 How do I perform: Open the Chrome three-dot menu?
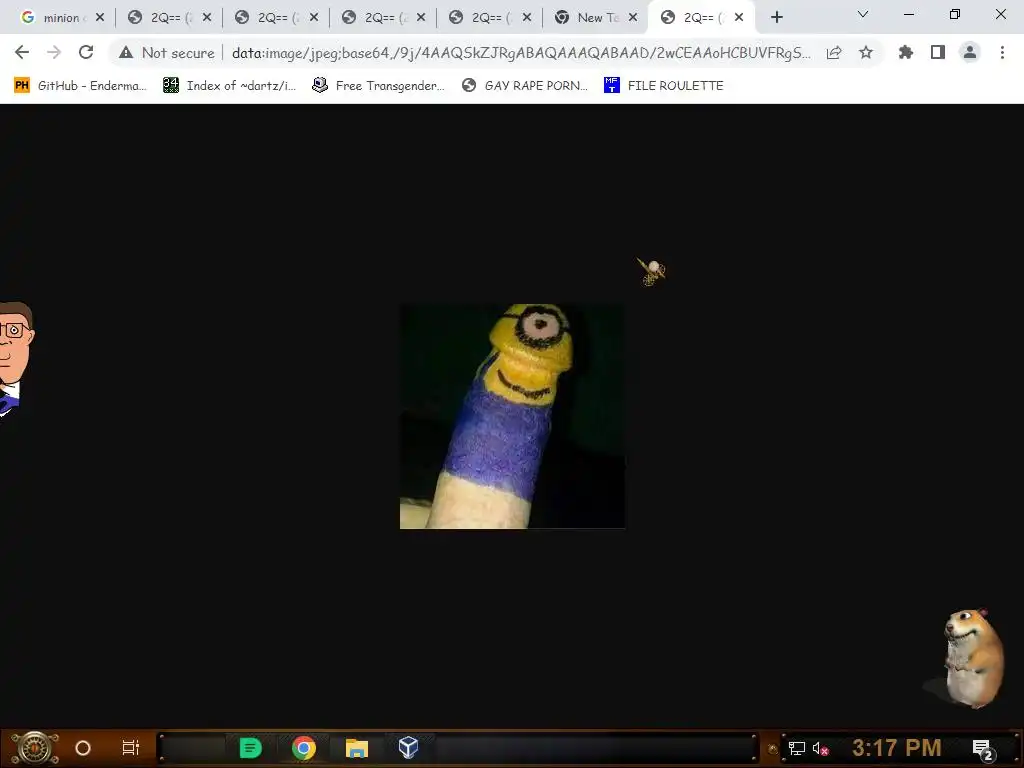1002,52
